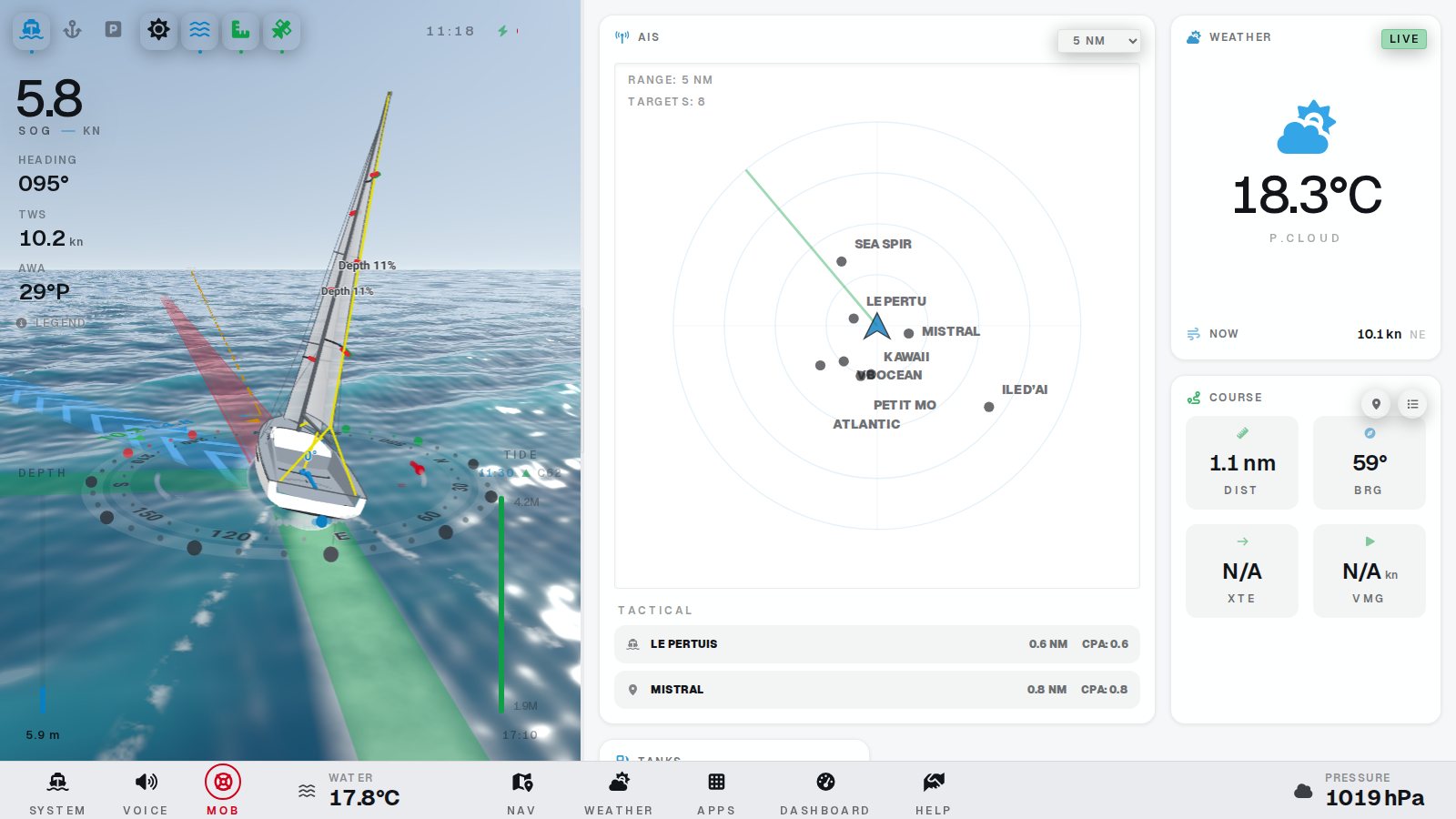
Task: Switch to anchor mode
Action: (x=73, y=30)
